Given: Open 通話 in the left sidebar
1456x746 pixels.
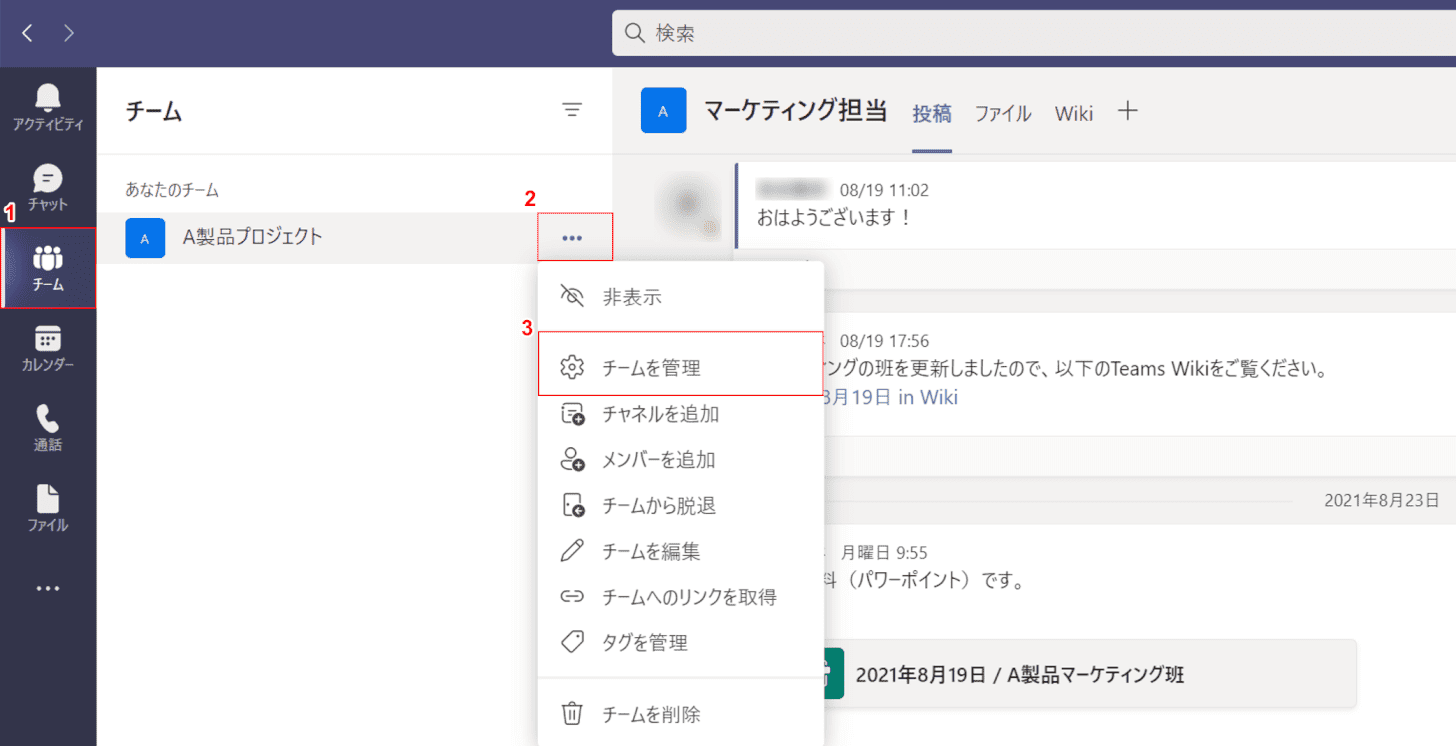Looking at the screenshot, I should pos(48,428).
